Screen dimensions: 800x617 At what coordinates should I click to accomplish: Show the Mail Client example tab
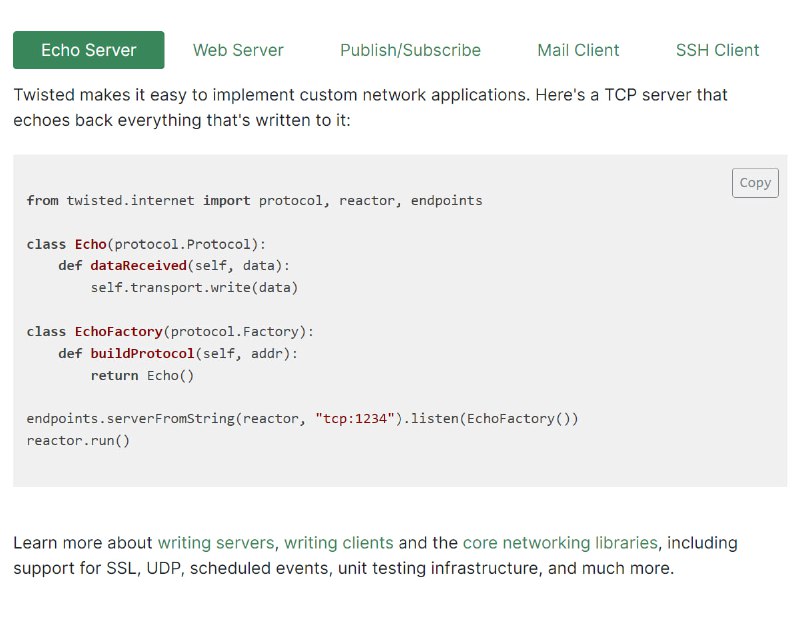click(578, 50)
